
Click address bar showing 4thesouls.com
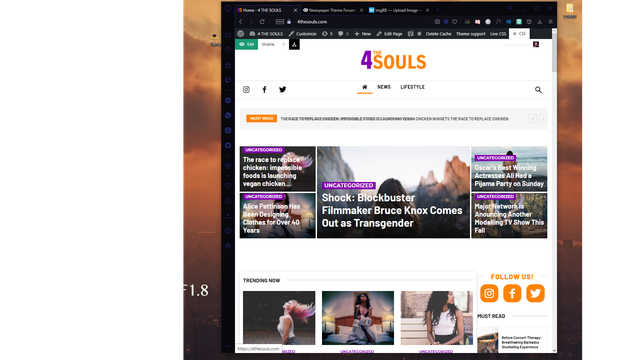coord(312,22)
